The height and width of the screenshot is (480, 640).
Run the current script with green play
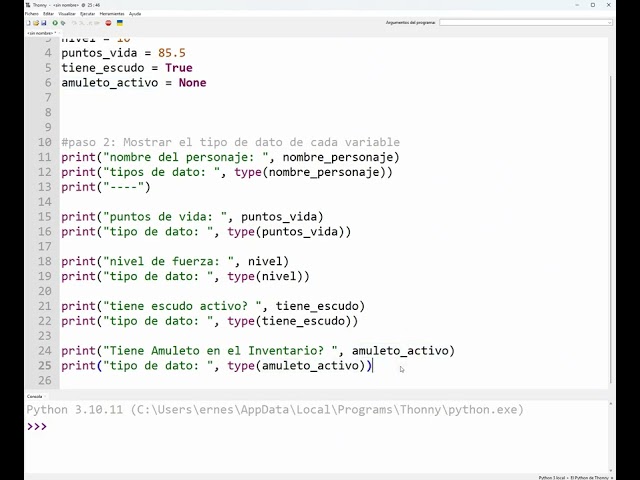click(55, 23)
